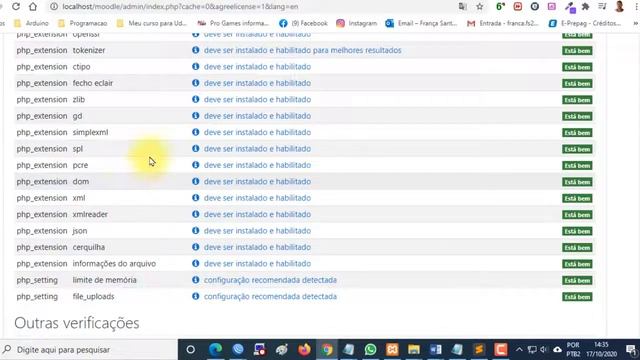Click info icon in the xml row
Image resolution: width=640 pixels, height=360 pixels.
point(196,198)
